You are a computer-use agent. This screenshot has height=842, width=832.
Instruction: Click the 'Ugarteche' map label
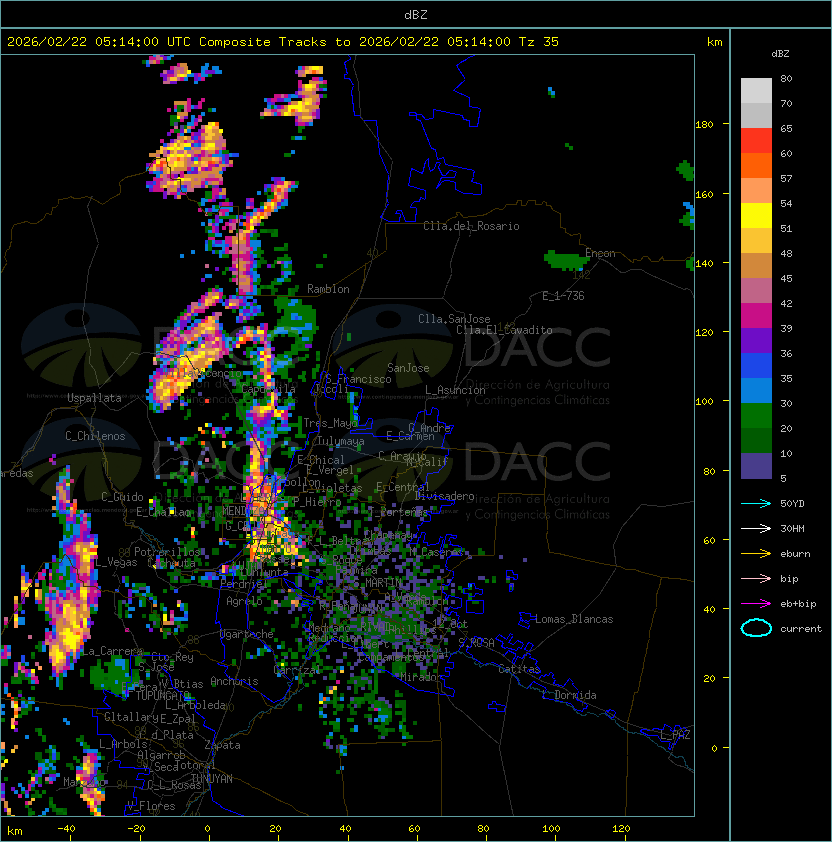click(247, 634)
